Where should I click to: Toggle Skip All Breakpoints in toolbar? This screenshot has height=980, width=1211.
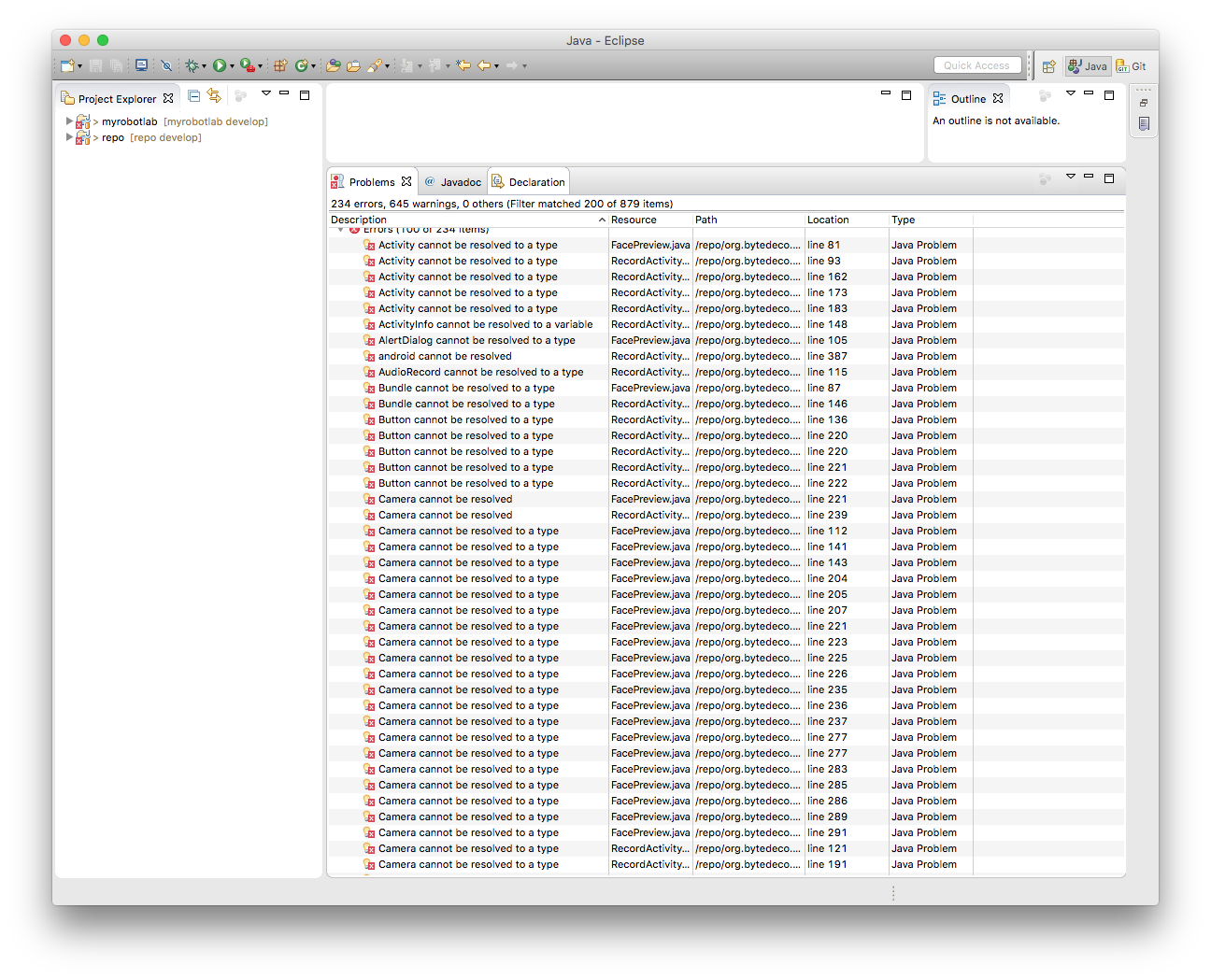click(x=166, y=65)
